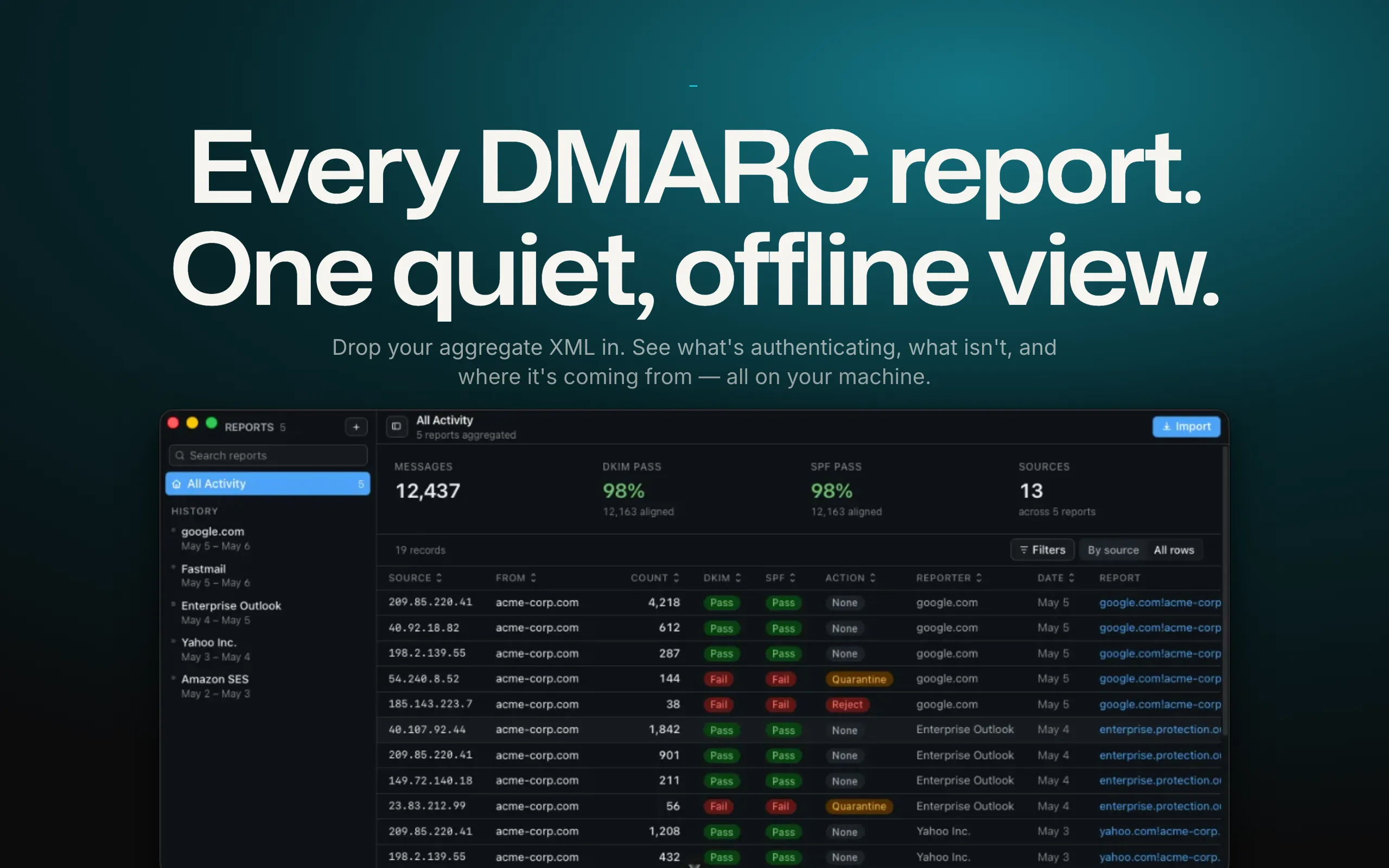Switch to By source view

(x=1113, y=550)
